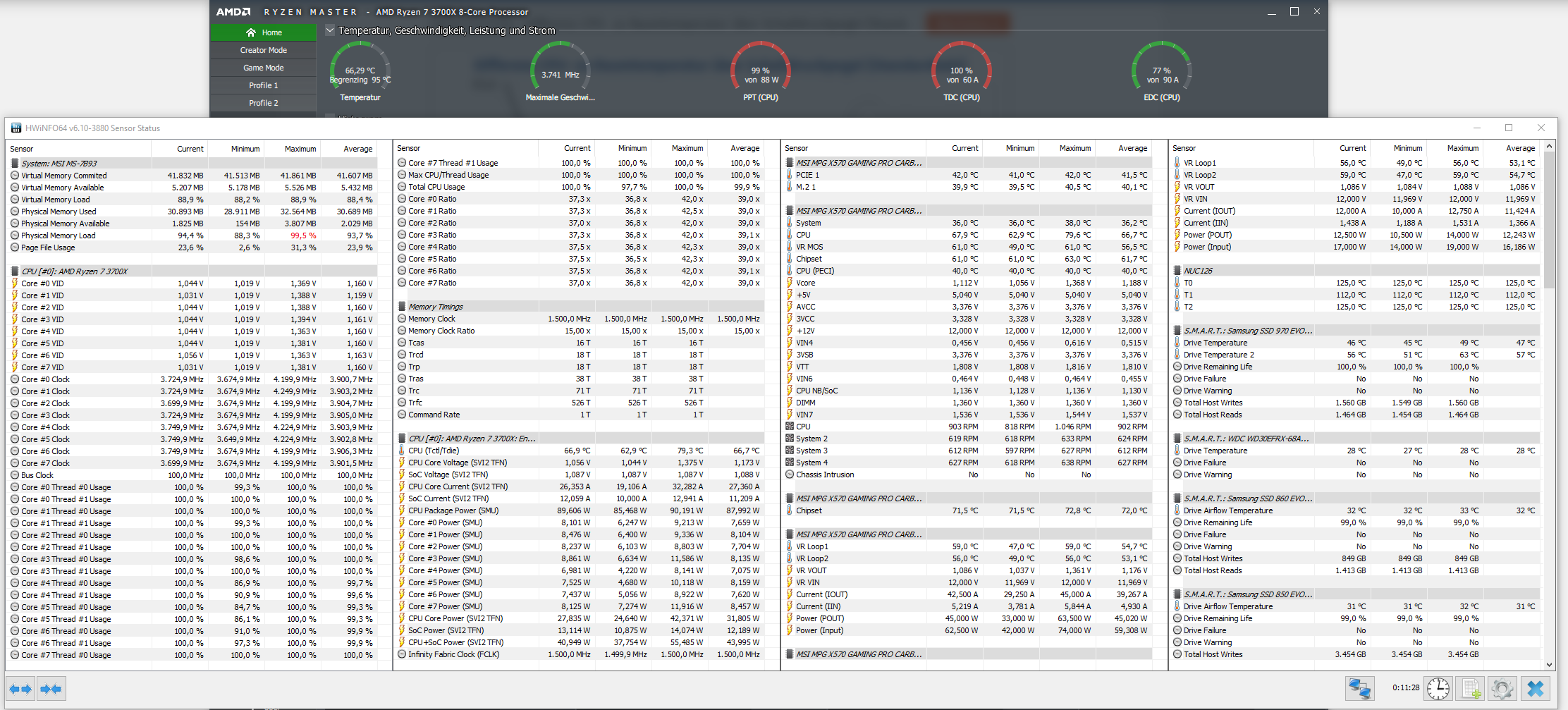Image resolution: width=1568 pixels, height=710 pixels.
Task: Click the bolt icon beside Vcore row
Action: (x=790, y=283)
